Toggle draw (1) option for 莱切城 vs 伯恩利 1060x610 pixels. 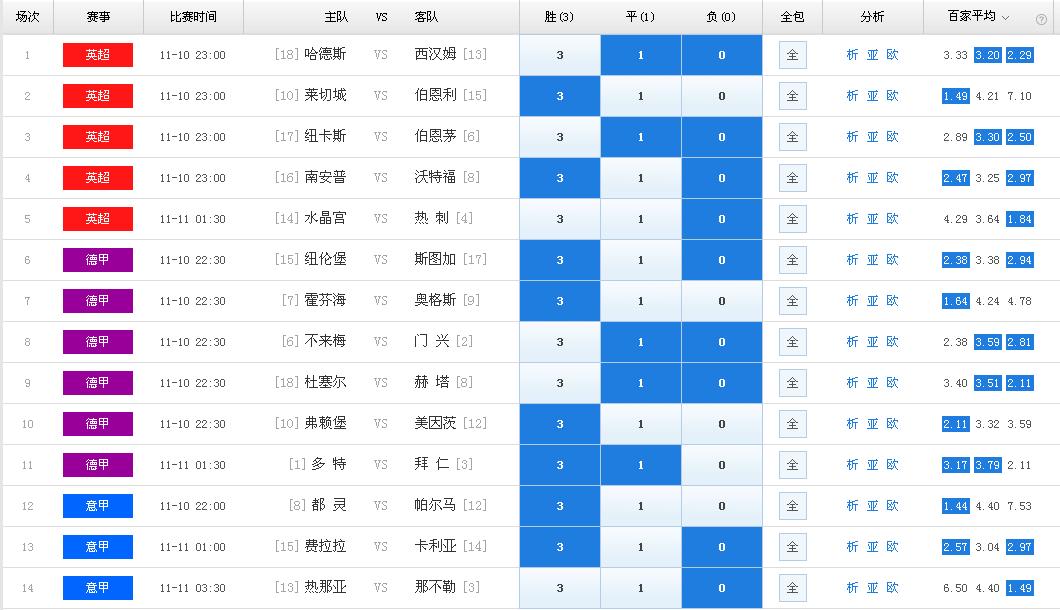pyautogui.click(x=641, y=96)
